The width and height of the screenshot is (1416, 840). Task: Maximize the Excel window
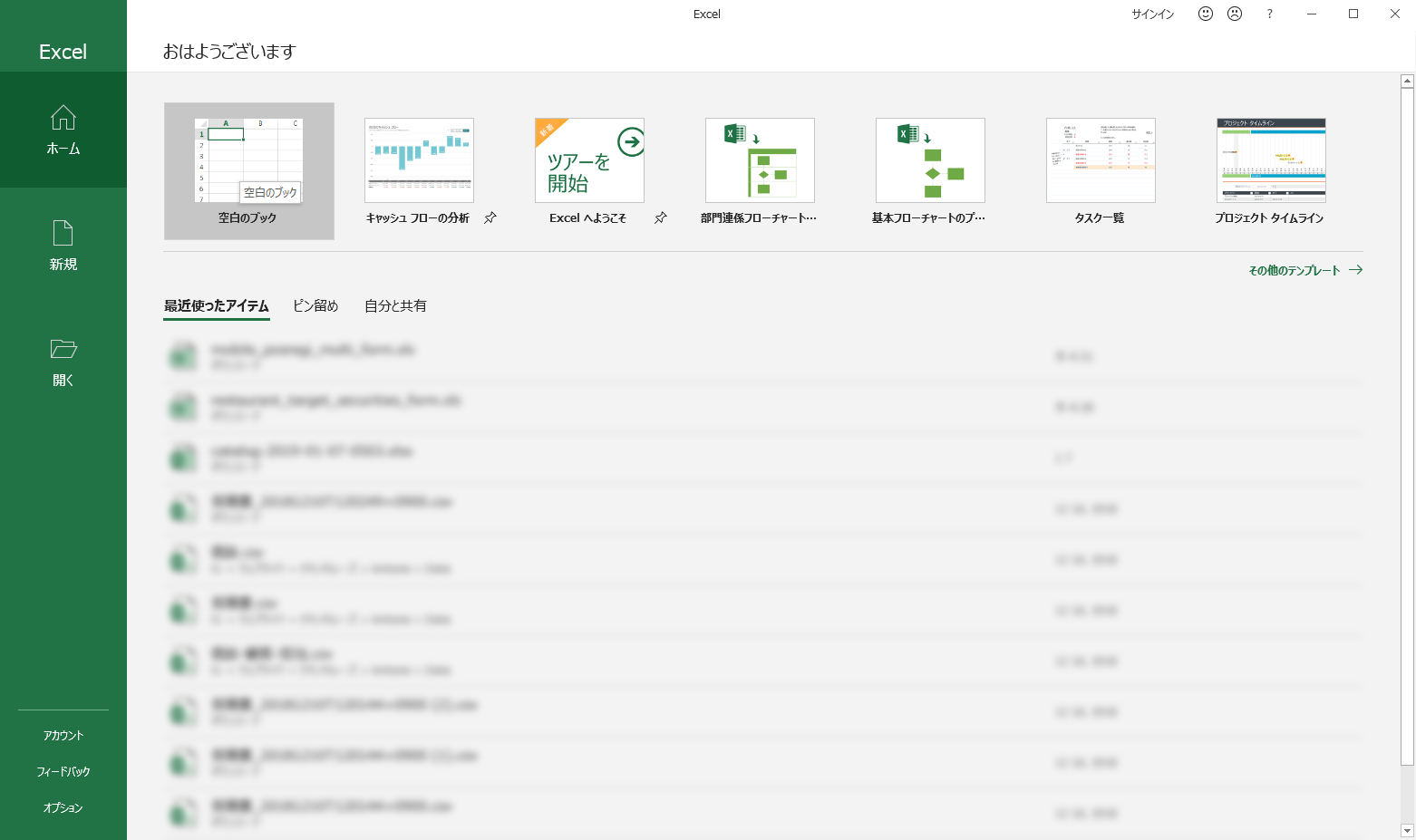(x=1353, y=14)
